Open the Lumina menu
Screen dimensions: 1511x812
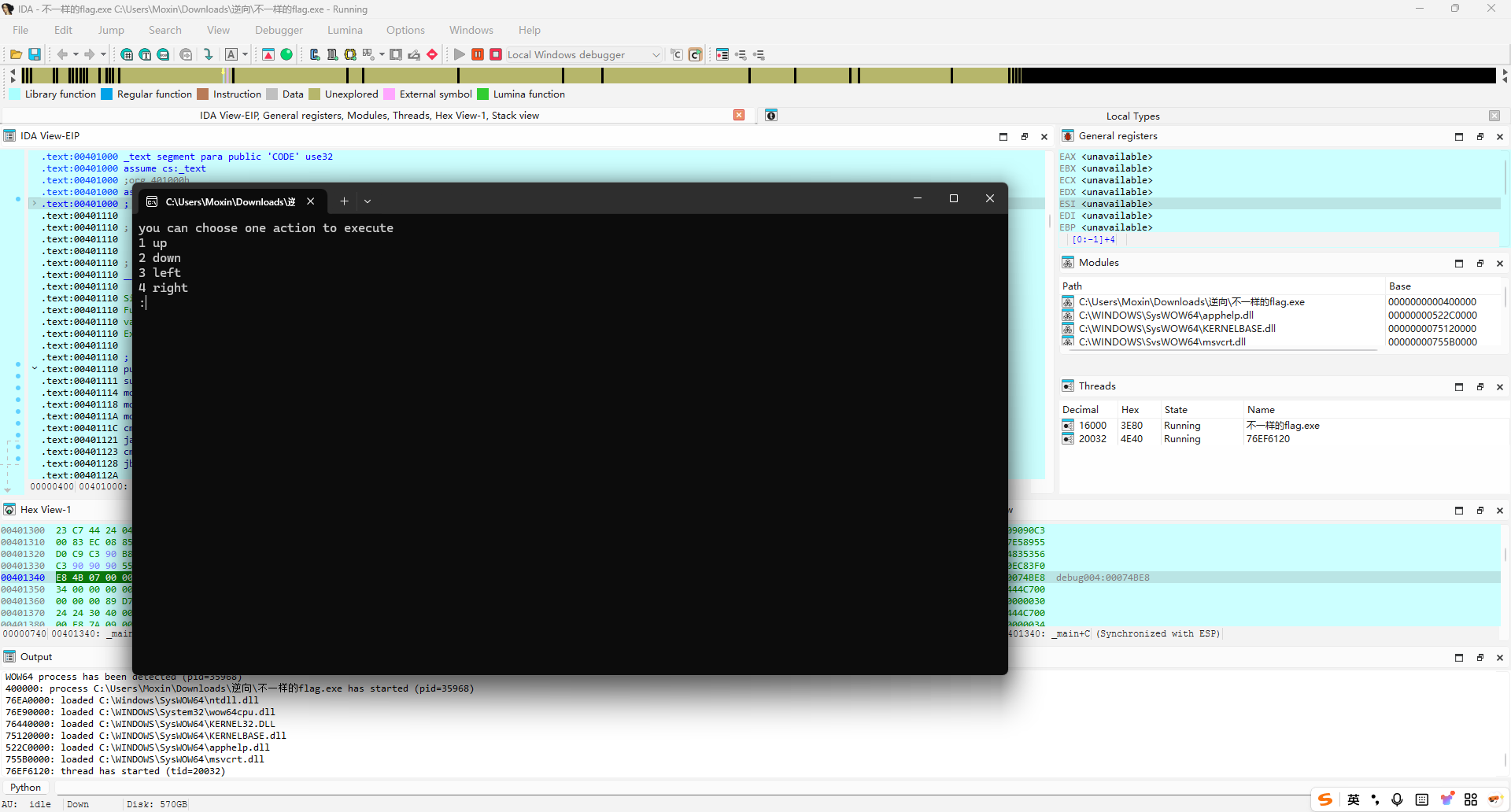tap(345, 30)
